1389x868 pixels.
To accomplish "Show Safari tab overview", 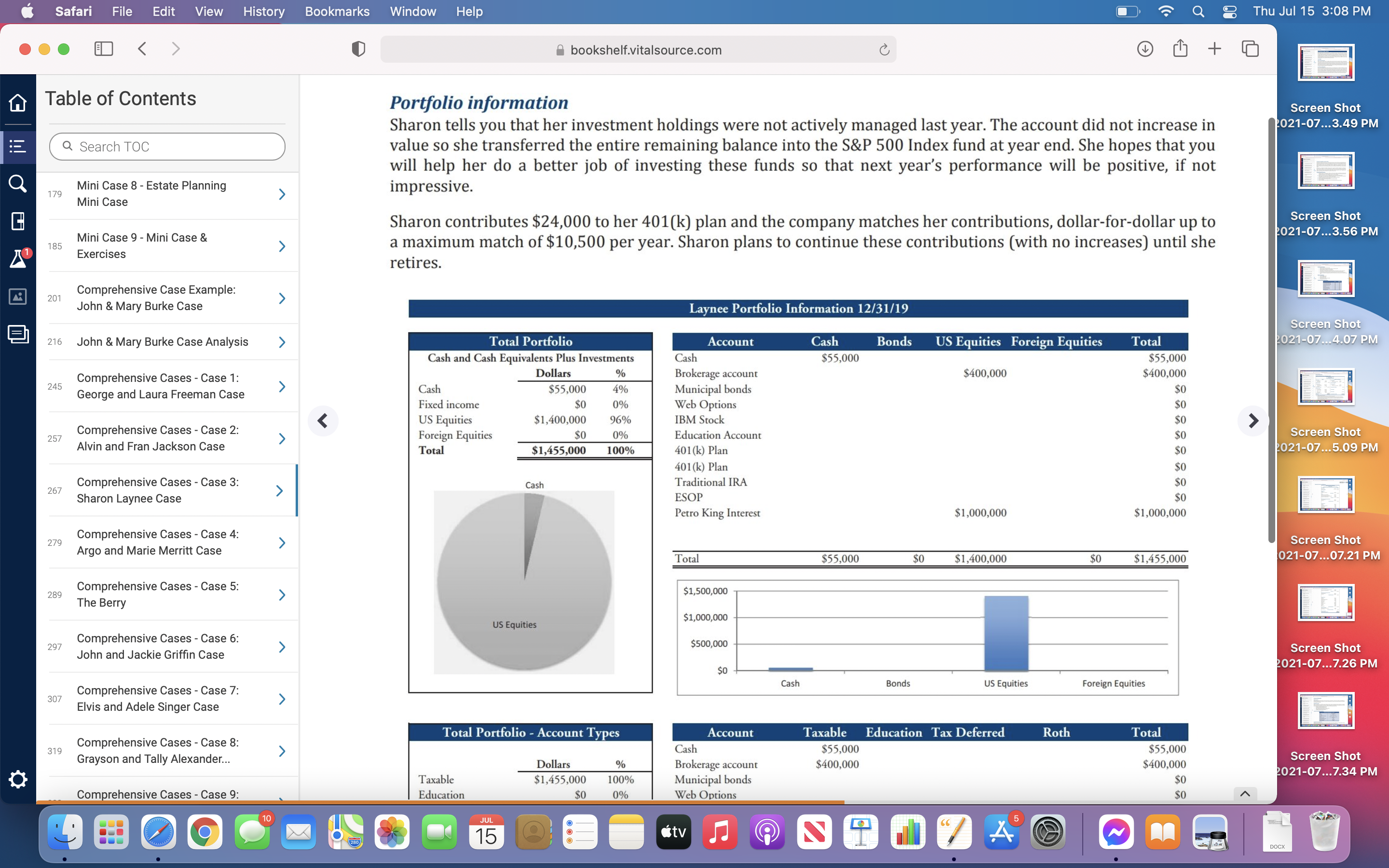I will [x=1250, y=49].
